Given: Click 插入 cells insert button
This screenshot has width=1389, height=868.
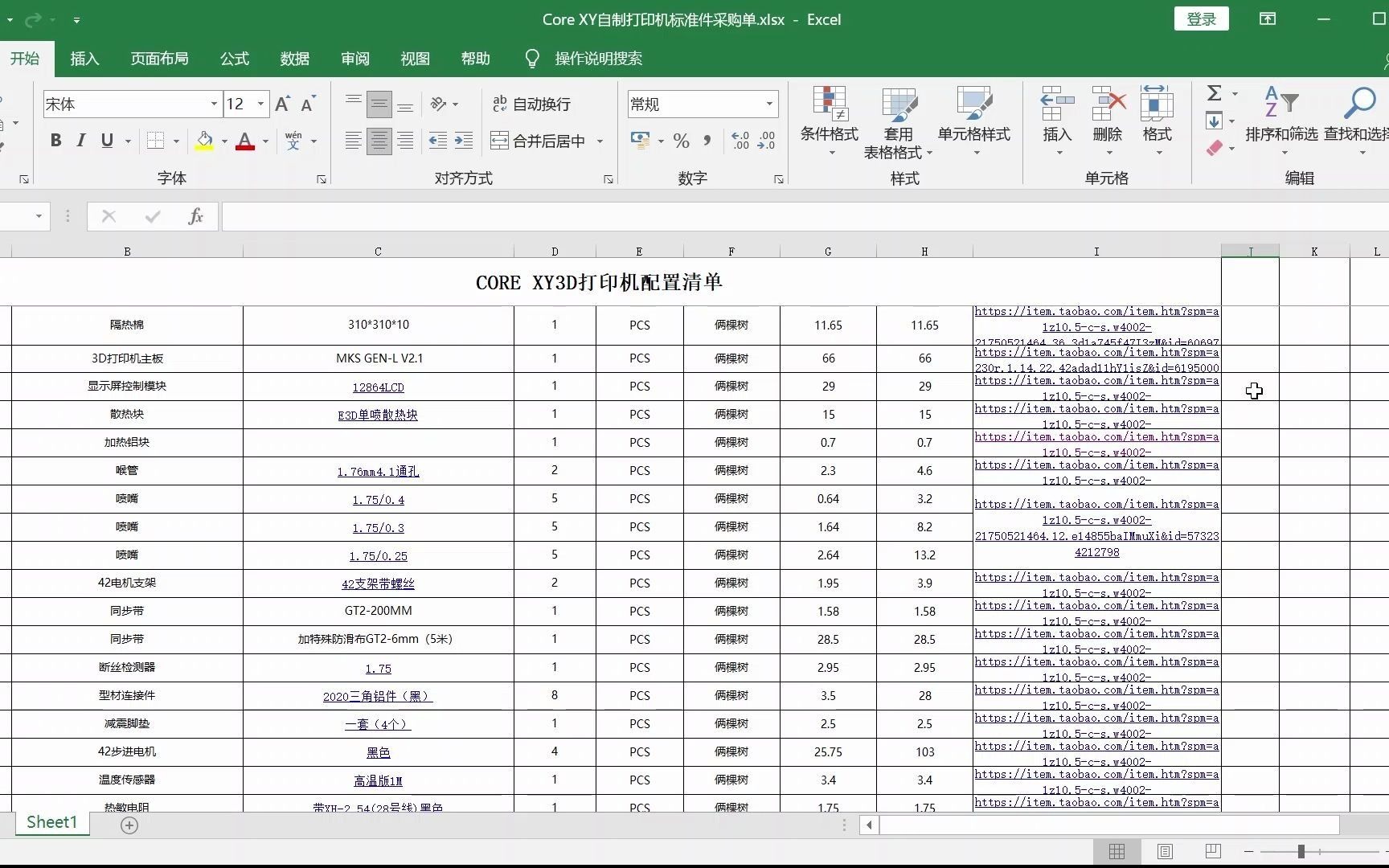Looking at the screenshot, I should 1057,121.
